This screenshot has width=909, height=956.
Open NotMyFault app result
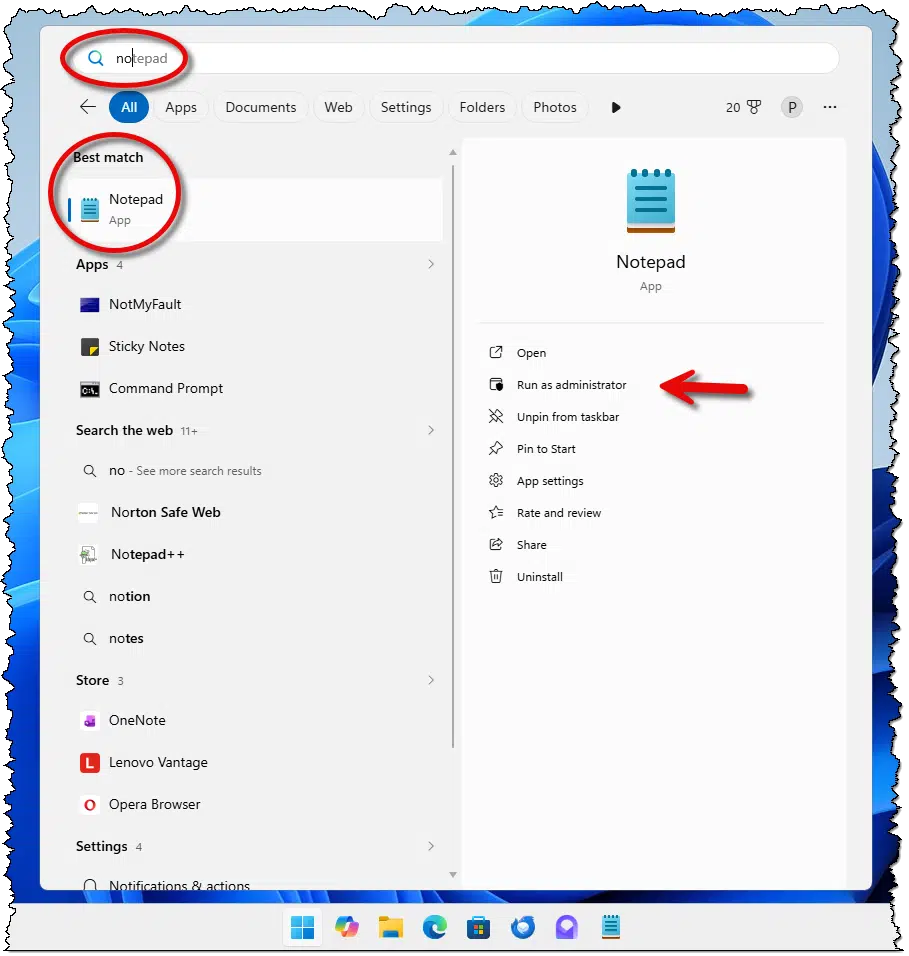(144, 305)
